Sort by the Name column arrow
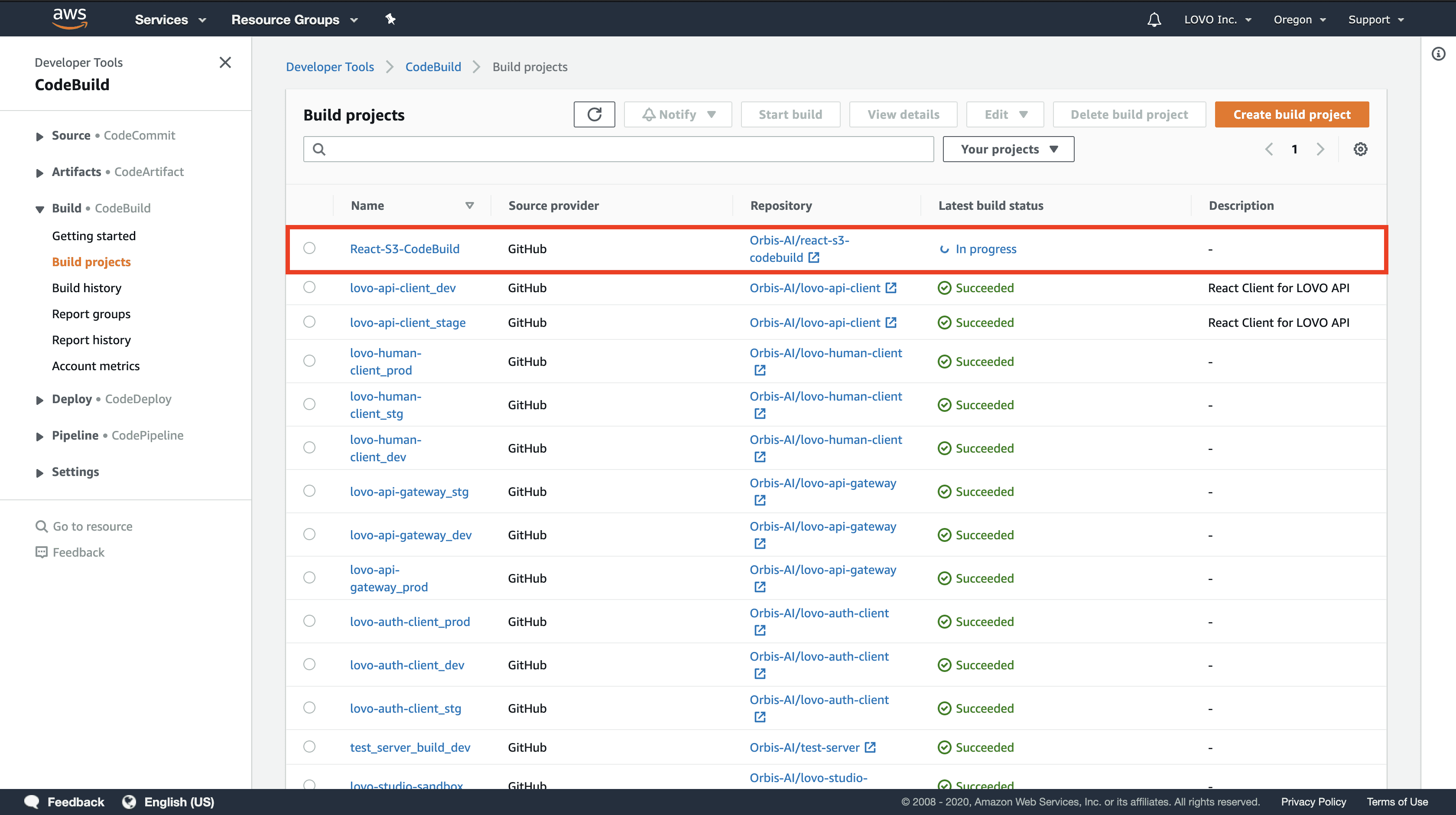The image size is (1456, 815). [x=469, y=205]
